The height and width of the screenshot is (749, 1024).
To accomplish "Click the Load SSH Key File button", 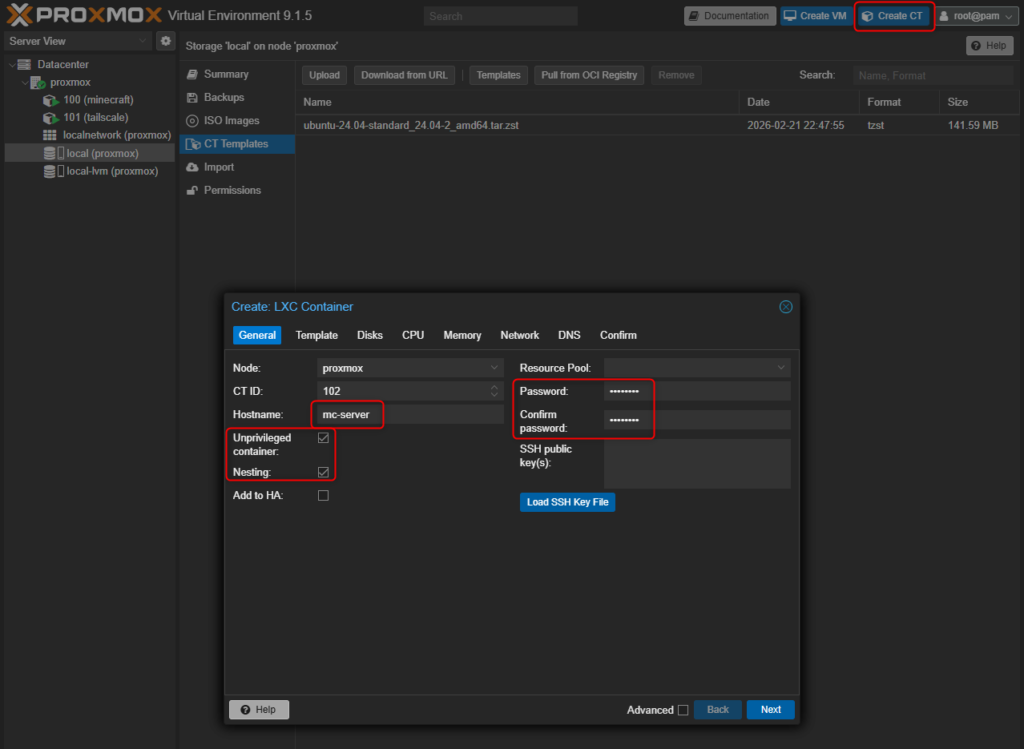I will tap(567, 502).
